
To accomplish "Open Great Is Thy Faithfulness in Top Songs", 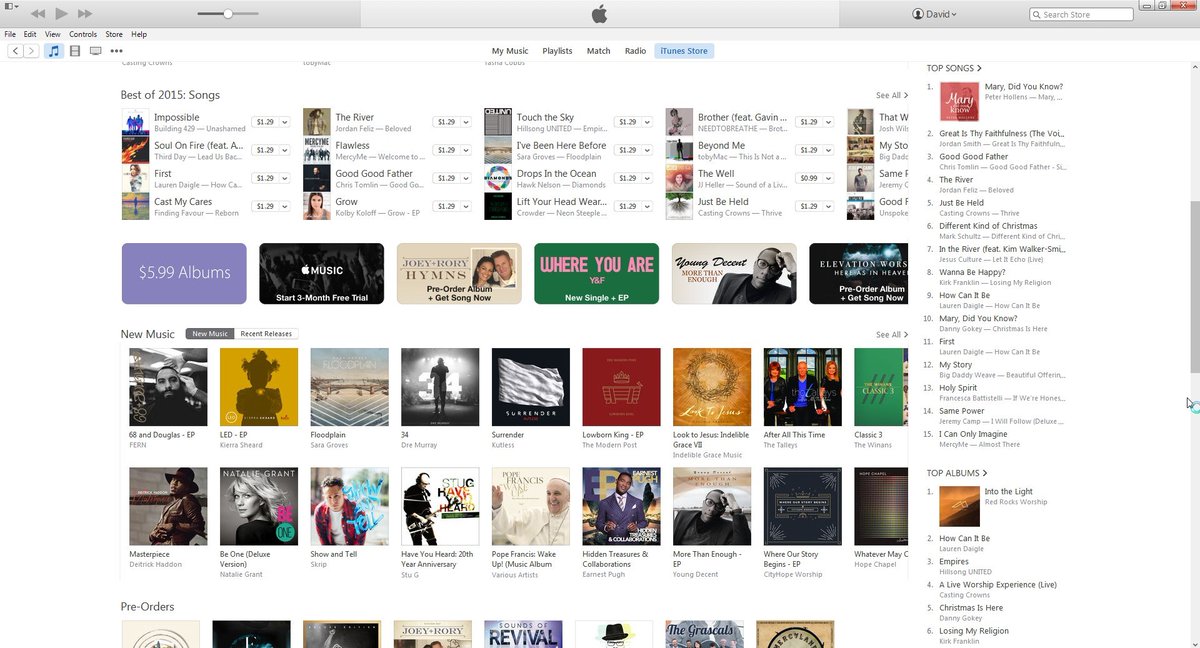I will tap(1001, 133).
